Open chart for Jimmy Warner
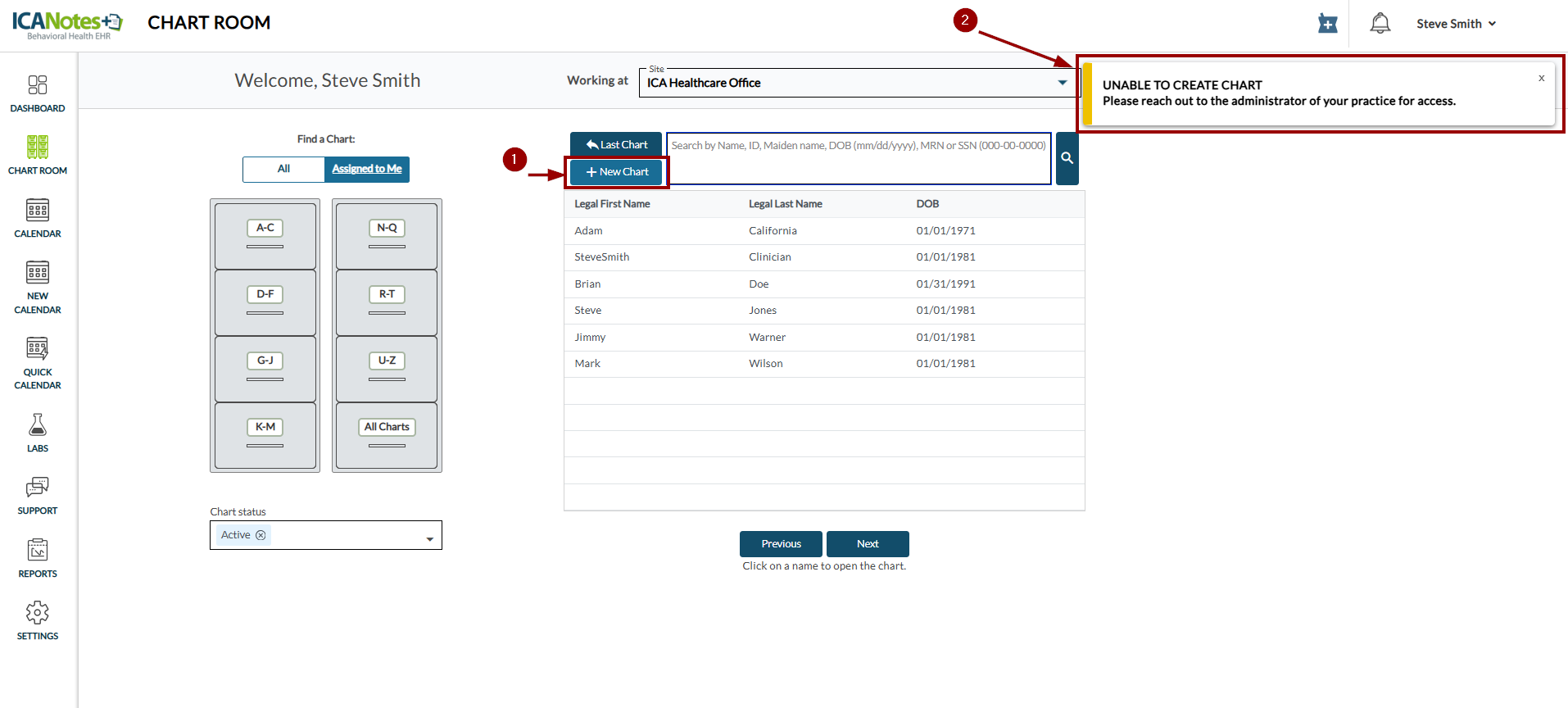 [824, 338]
